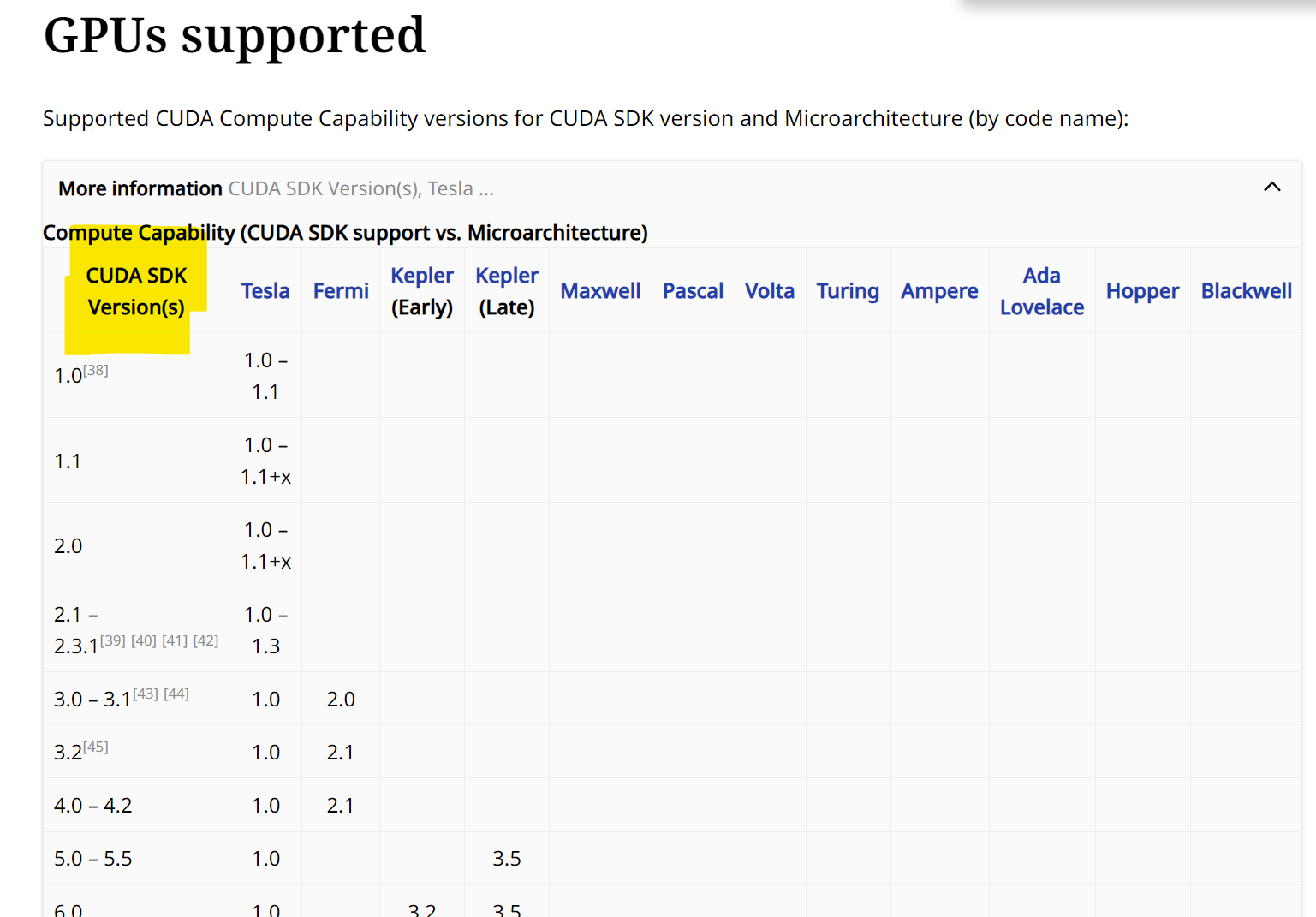Open the Blackwell architecture link
1316x917 pixels.
click(x=1247, y=291)
